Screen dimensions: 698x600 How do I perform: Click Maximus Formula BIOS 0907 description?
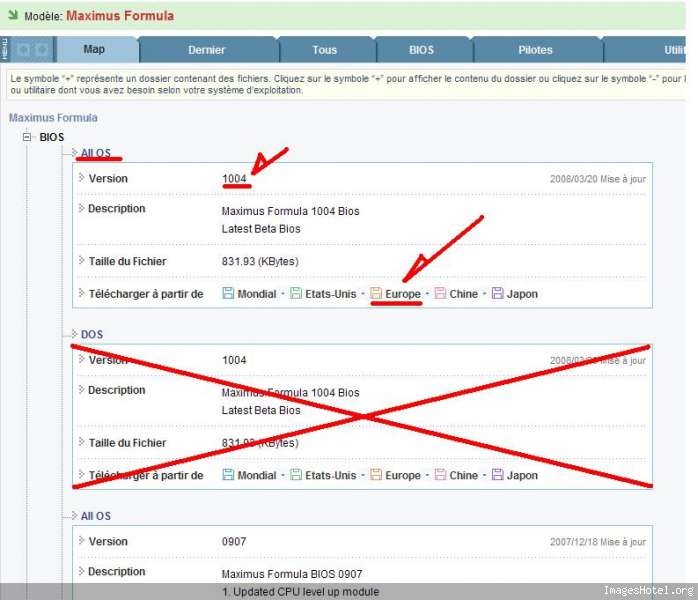click(292, 574)
